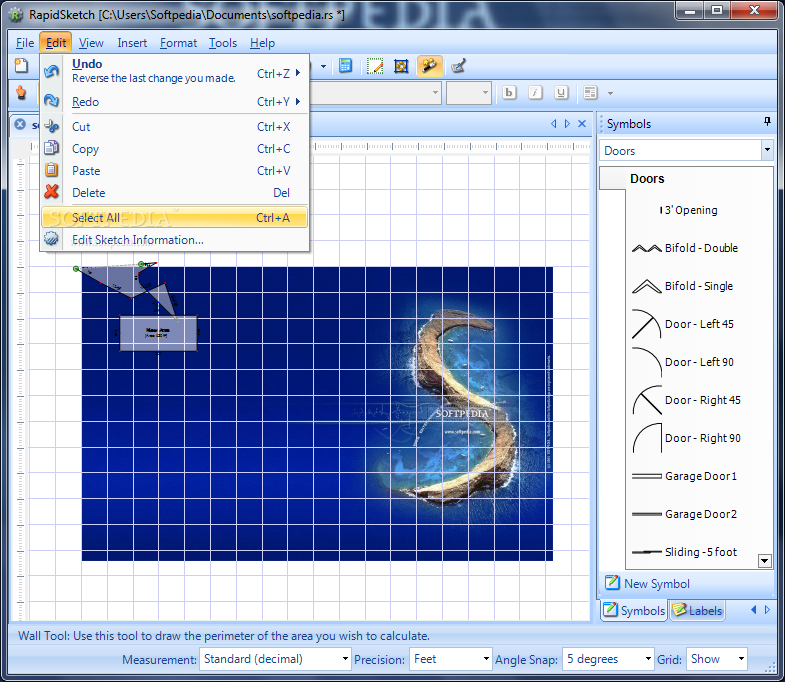This screenshot has width=785, height=682.
Task: Click the New Symbol link
Action: (647, 583)
